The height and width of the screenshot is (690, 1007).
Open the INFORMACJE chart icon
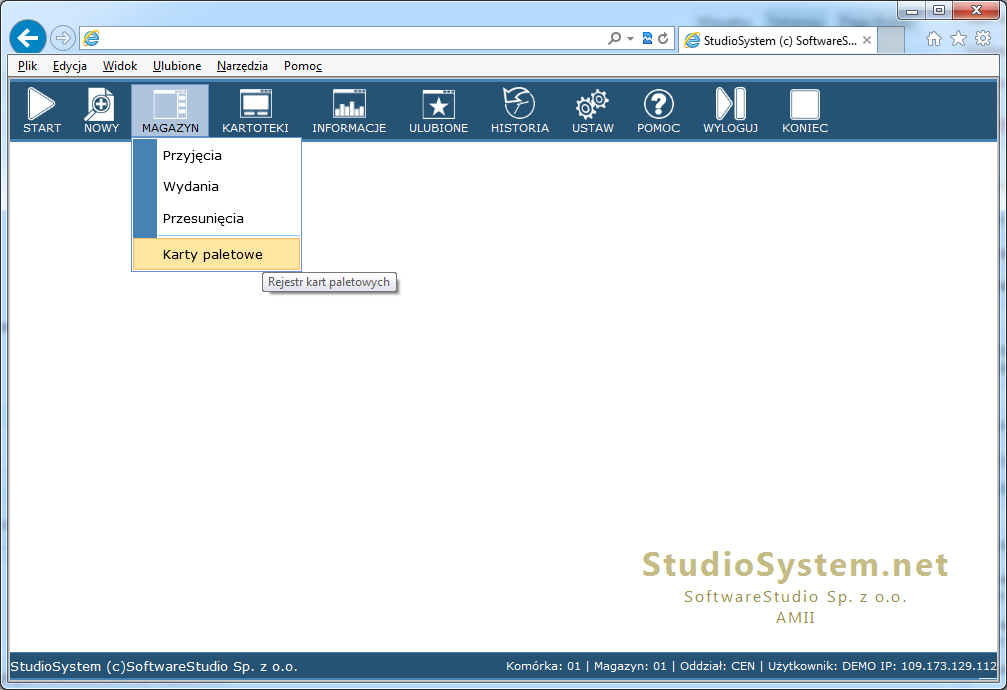pyautogui.click(x=349, y=110)
